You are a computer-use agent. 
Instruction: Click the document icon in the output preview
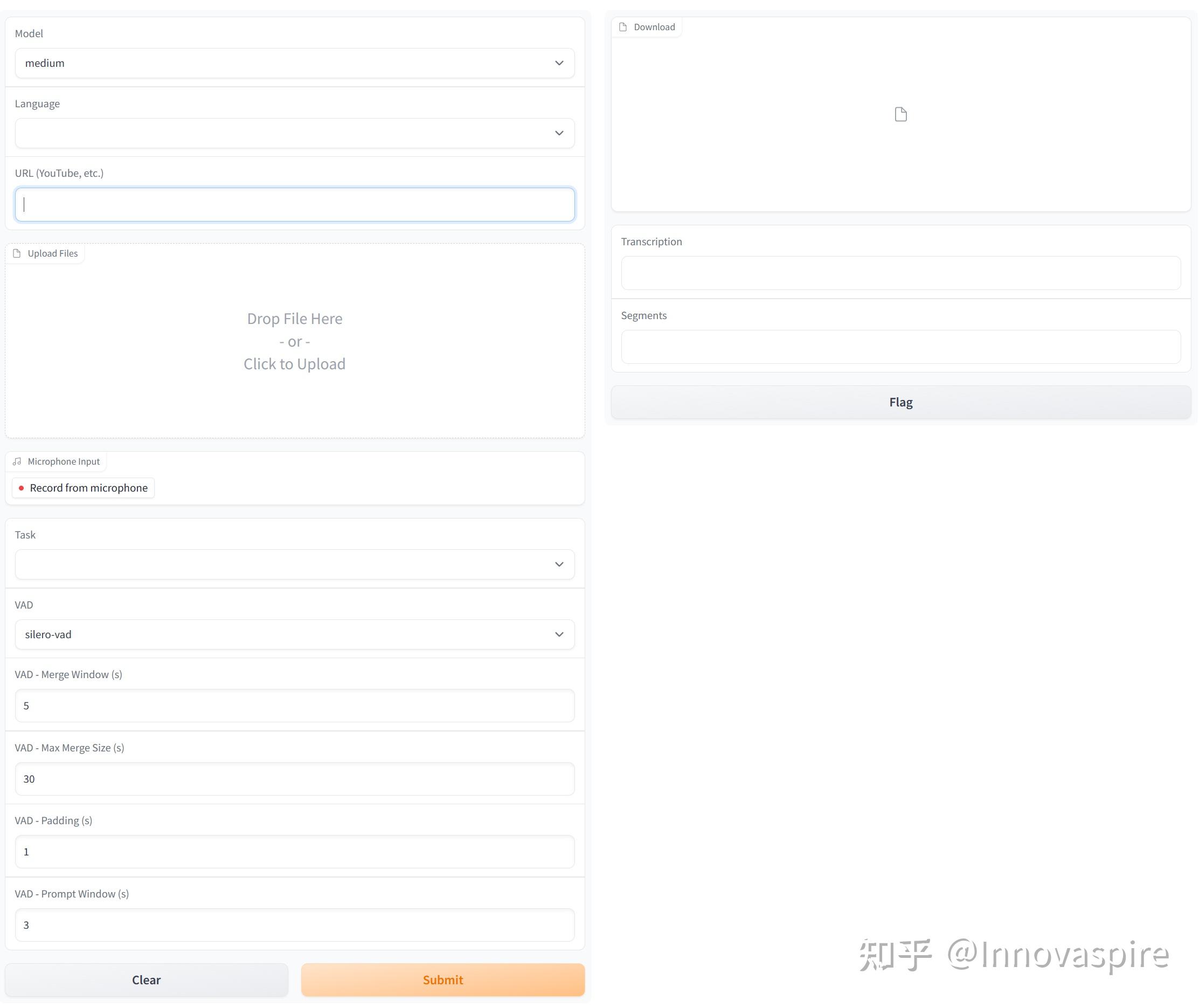901,114
